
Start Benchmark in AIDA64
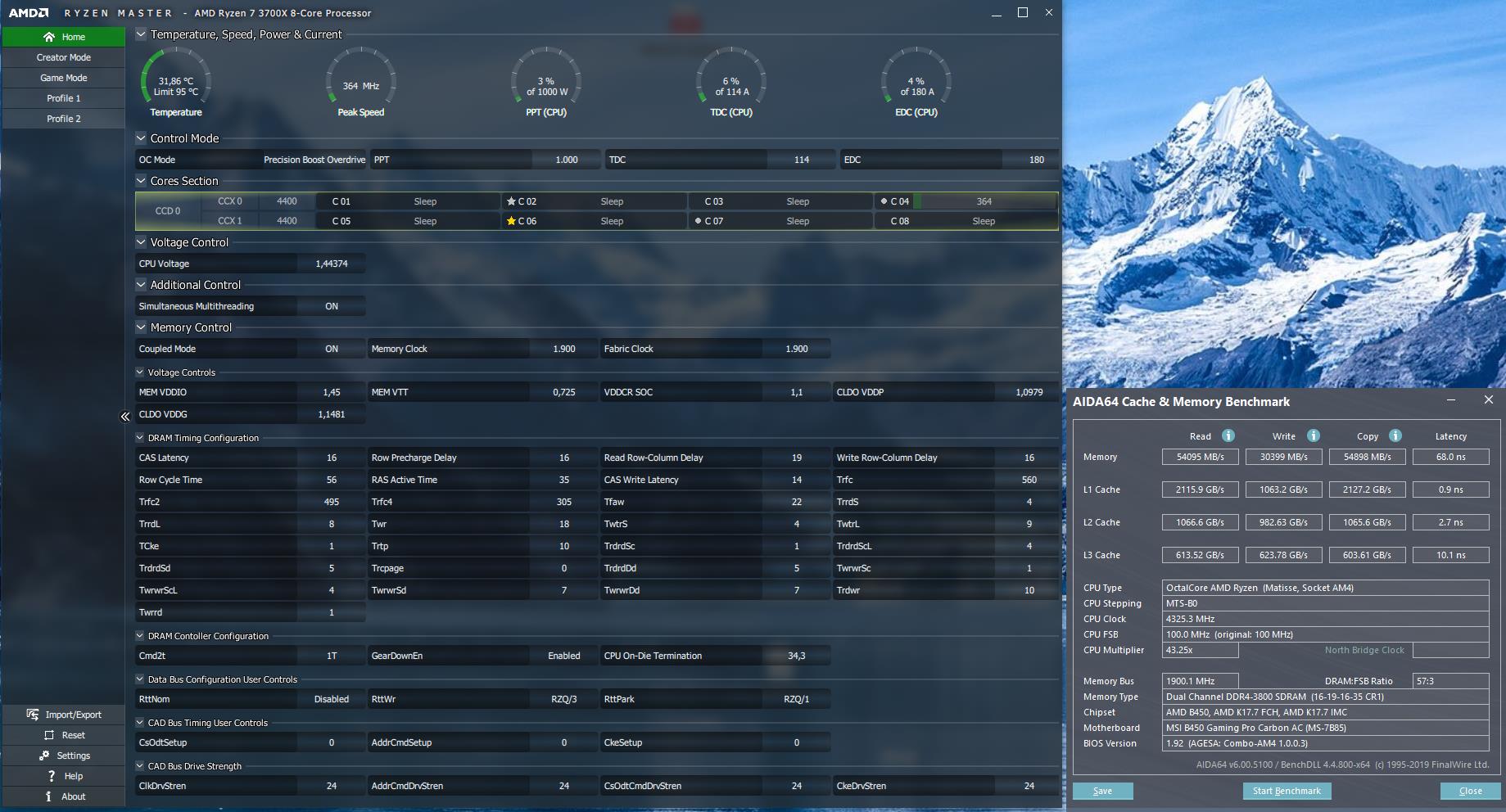[x=1287, y=791]
